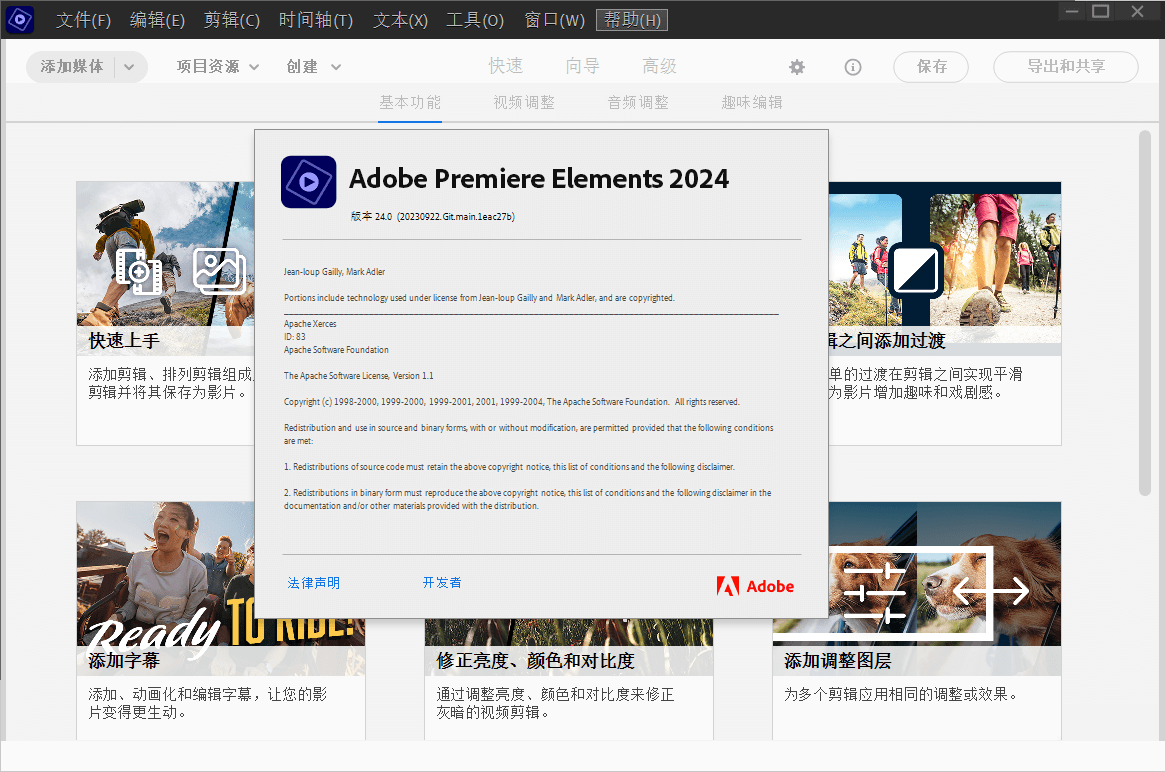Switch to the 高级 mode tab

pos(659,66)
